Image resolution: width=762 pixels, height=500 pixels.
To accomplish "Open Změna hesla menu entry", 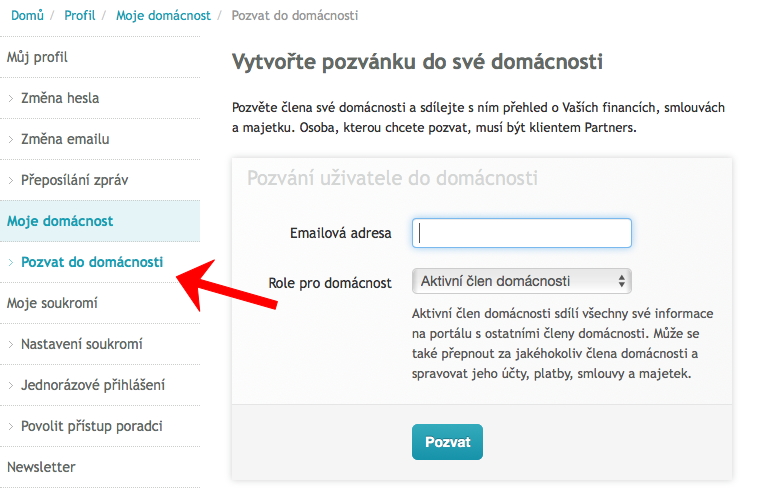I will 60,98.
